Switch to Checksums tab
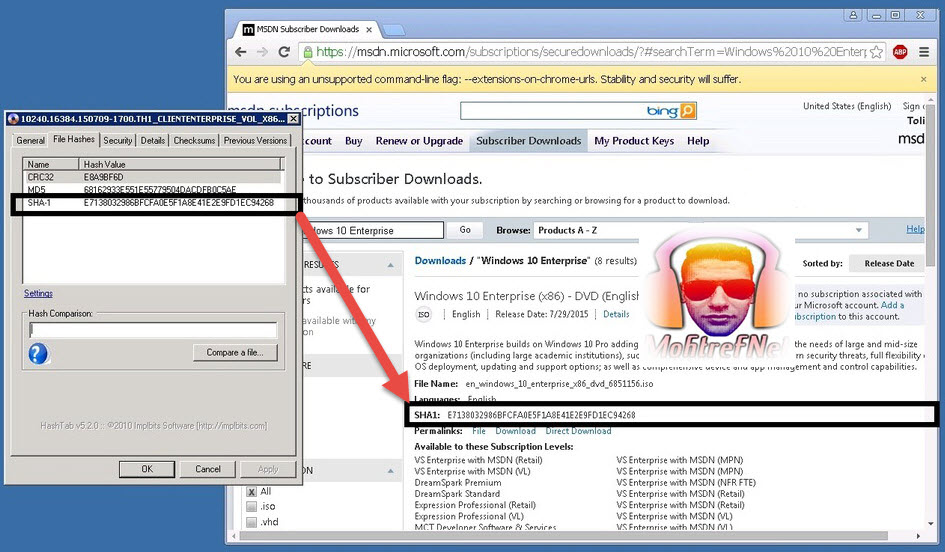This screenshot has height=552, width=945. pos(194,140)
